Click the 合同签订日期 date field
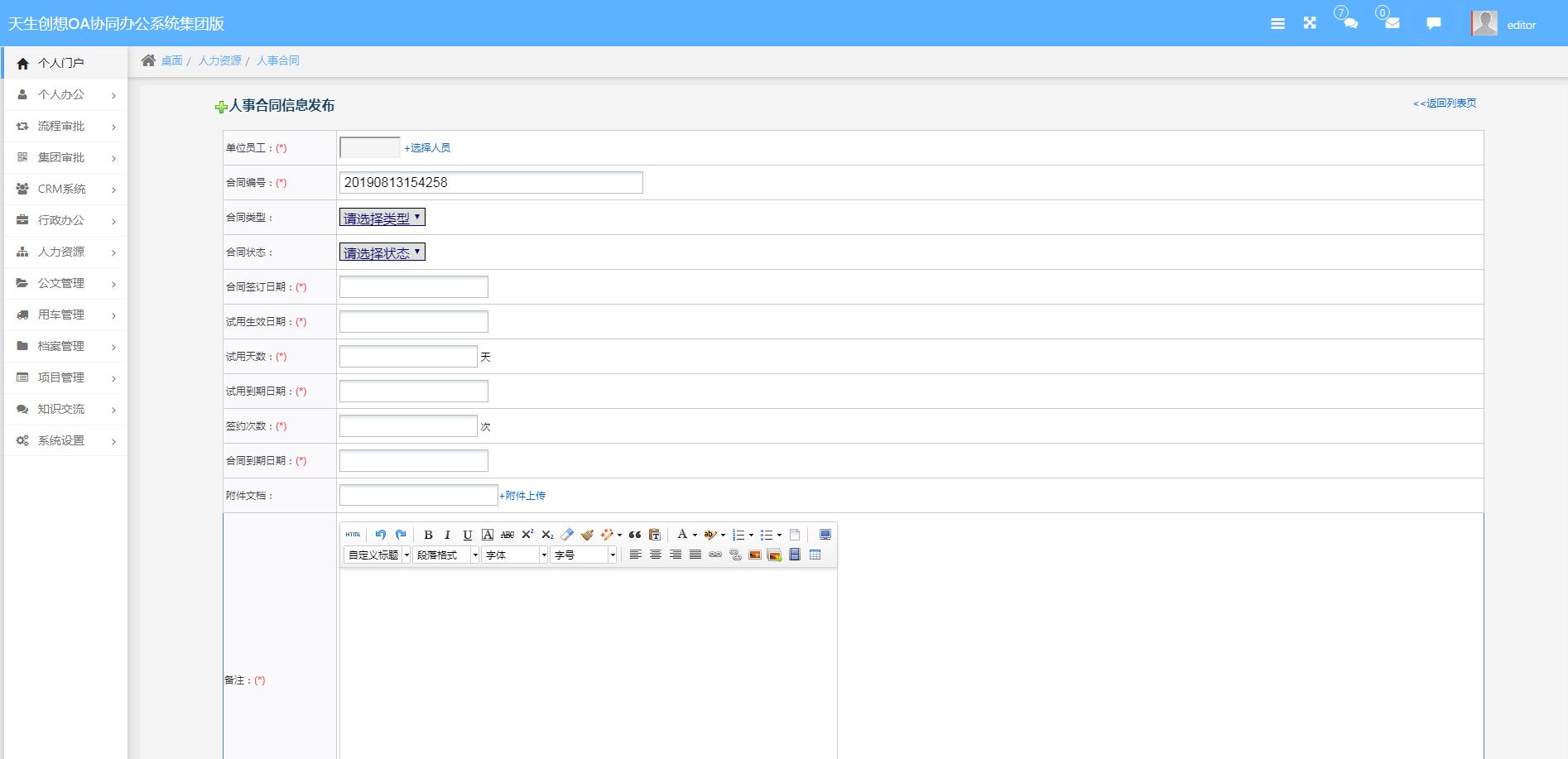1568x759 pixels. pos(414,287)
